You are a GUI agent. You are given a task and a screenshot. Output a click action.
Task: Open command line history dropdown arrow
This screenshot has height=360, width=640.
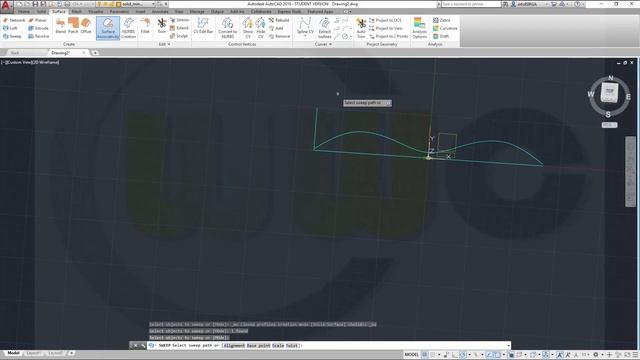pos(508,345)
